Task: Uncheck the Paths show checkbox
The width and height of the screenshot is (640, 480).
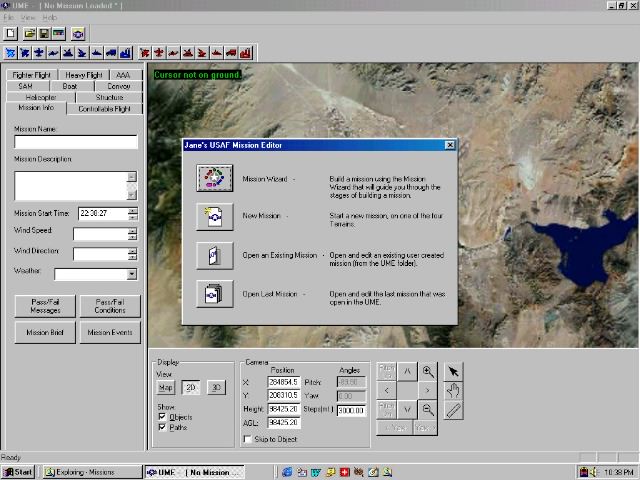Action: pos(164,427)
